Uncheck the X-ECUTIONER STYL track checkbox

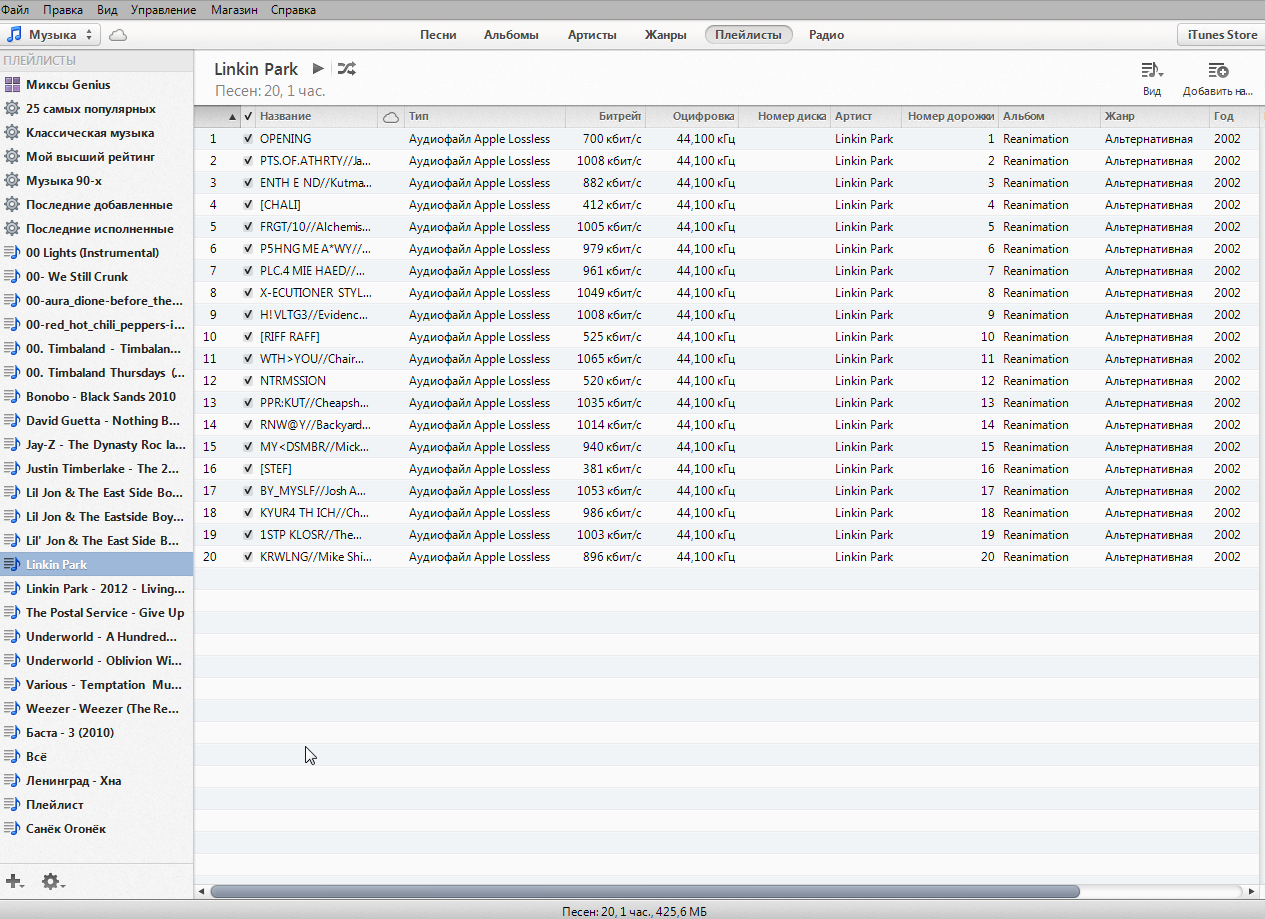click(248, 293)
